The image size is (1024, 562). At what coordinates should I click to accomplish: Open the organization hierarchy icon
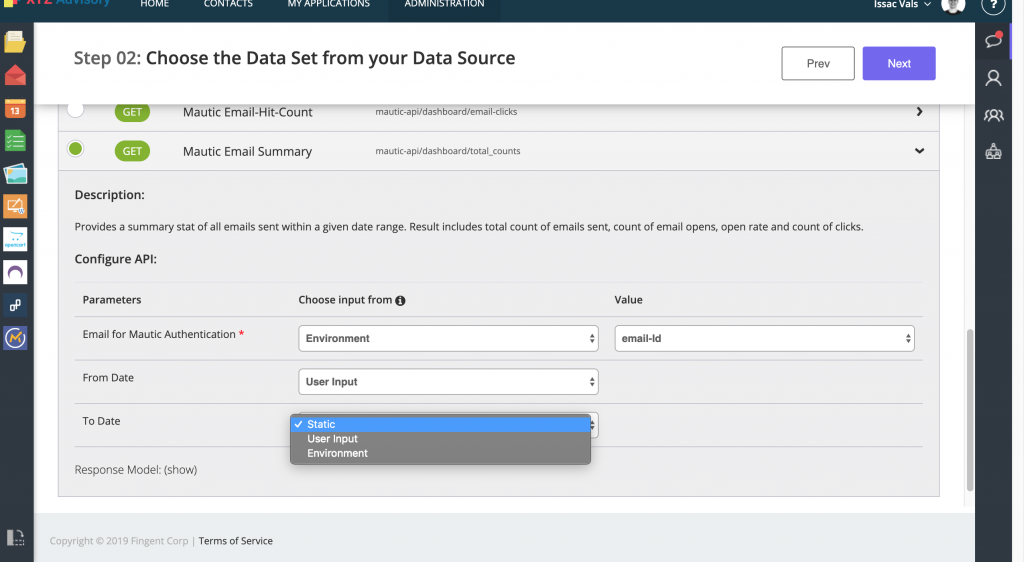point(993,152)
